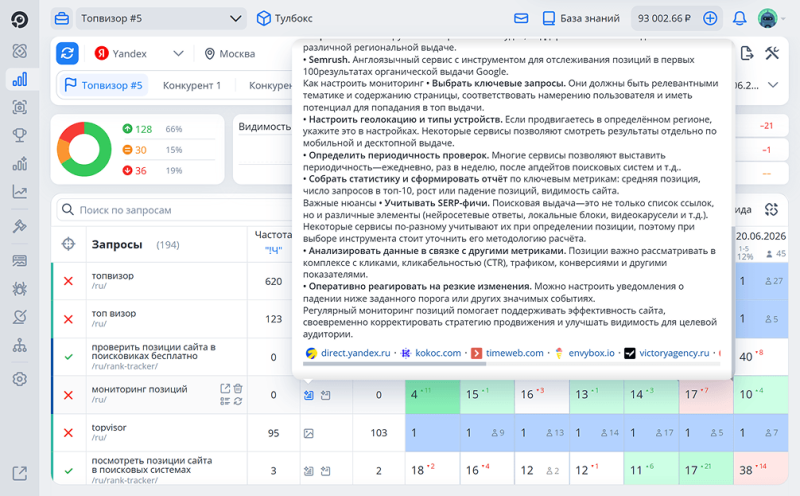Click the !Ч frequency type link
Image resolution: width=800 pixels, height=496 pixels.
(273, 250)
